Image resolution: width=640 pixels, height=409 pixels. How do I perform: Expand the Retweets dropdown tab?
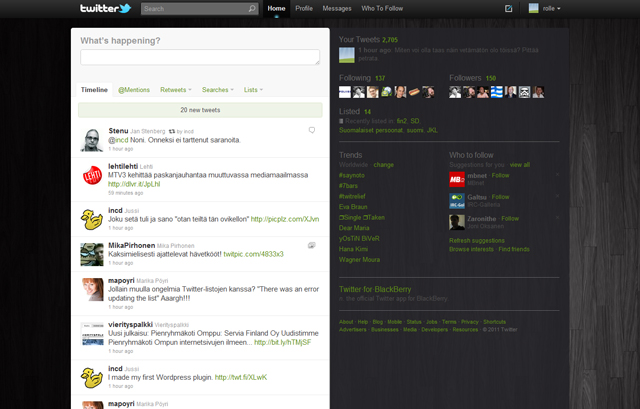(x=176, y=90)
